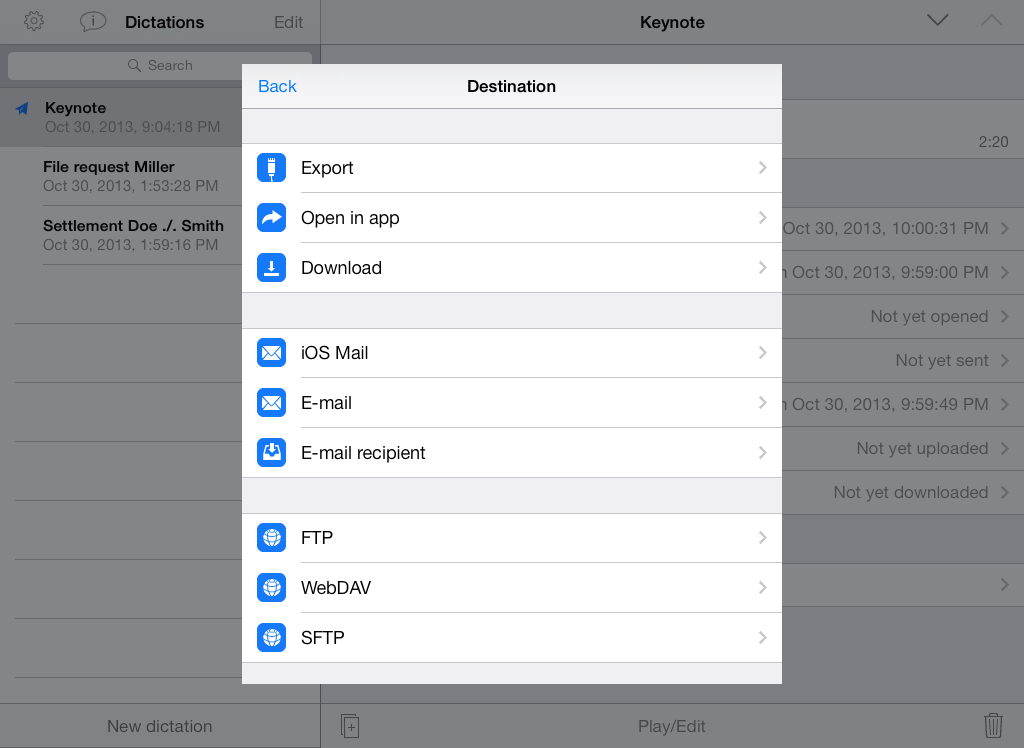The image size is (1024, 748).
Task: Tap the SFTP globe icon
Action: 271,638
